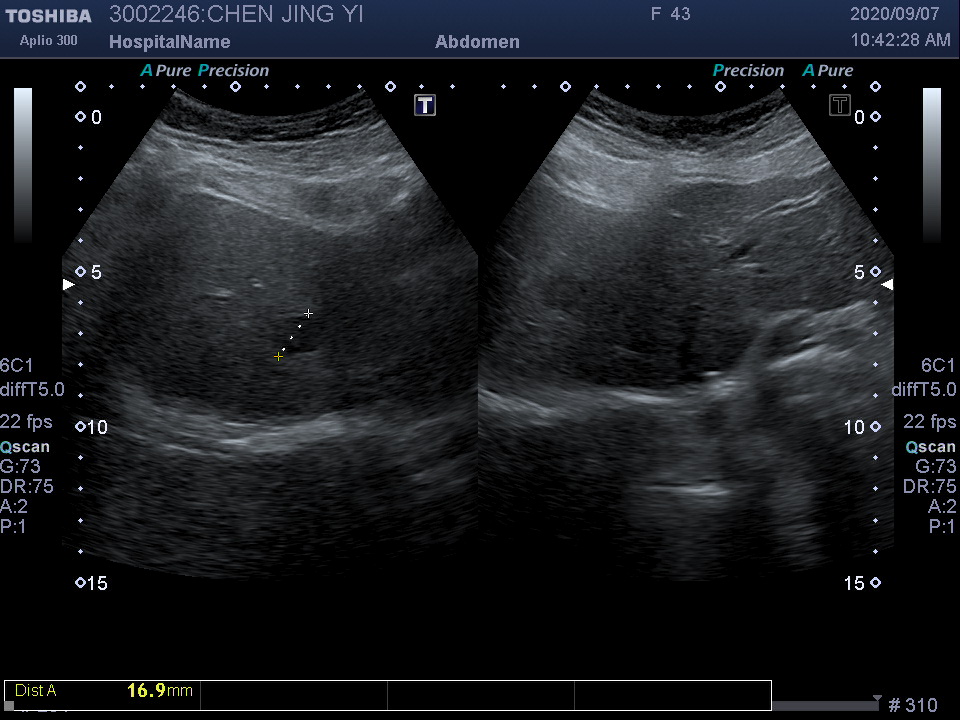The width and height of the screenshot is (960, 720).
Task: Click the F 43 patient info
Action: 670,14
